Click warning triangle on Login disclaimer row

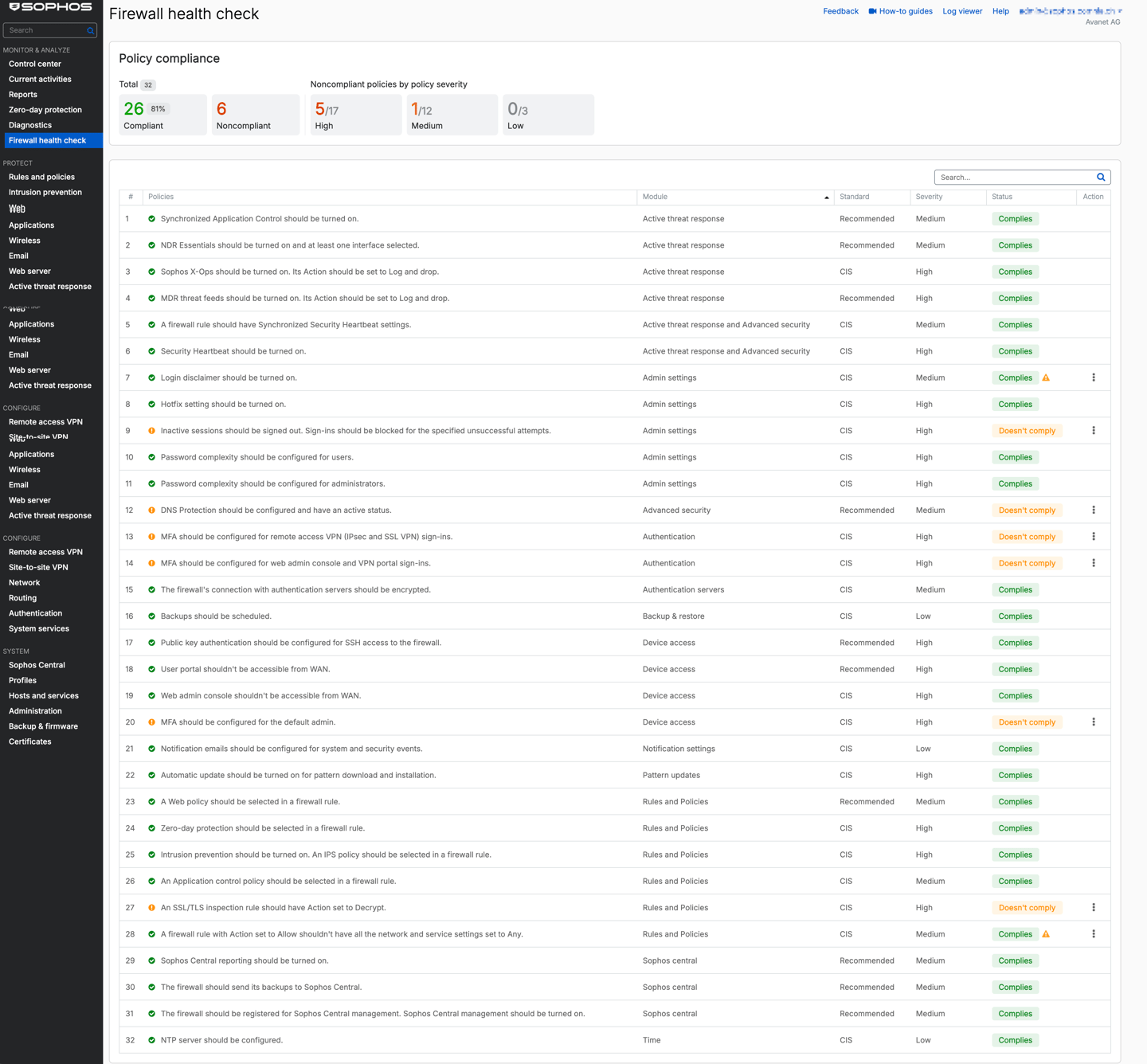[1046, 377]
